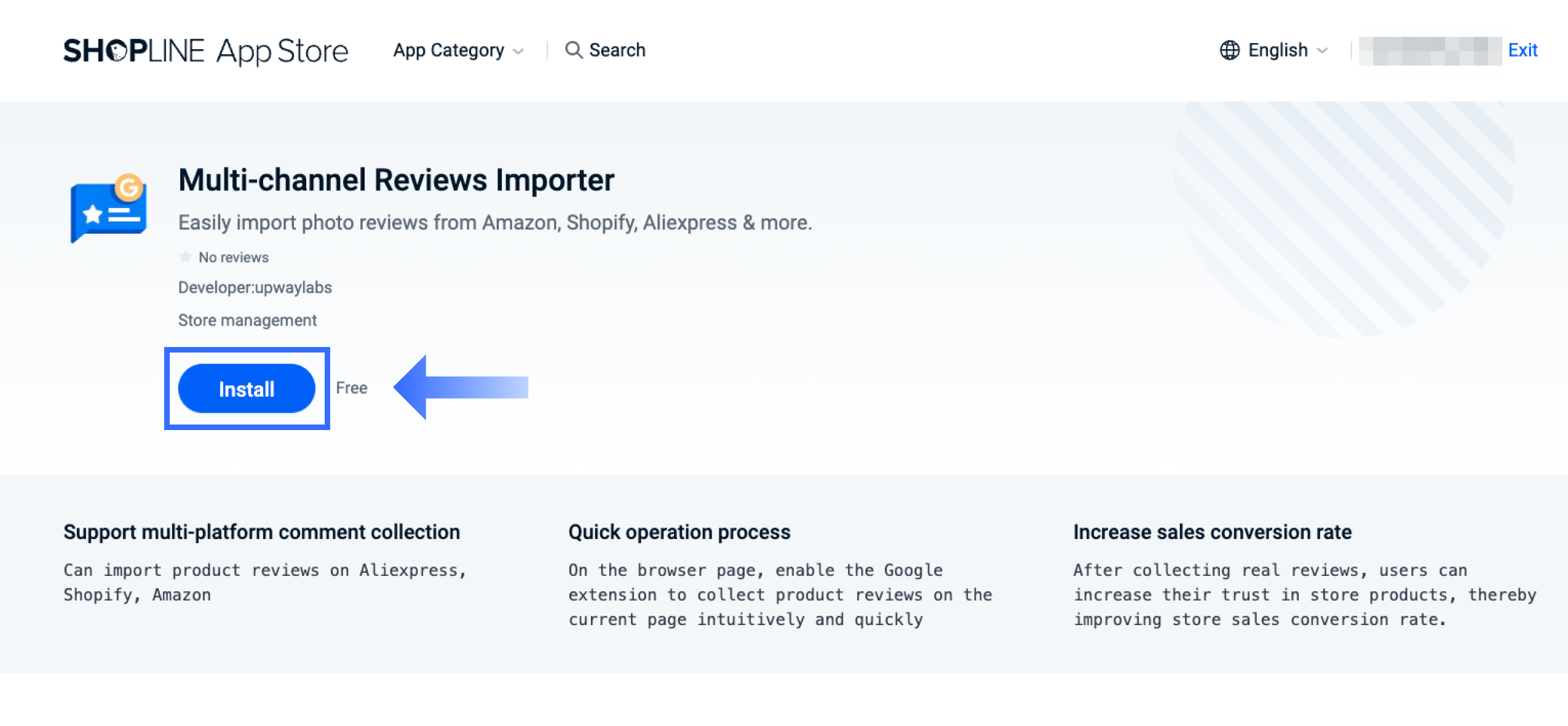1568x726 pixels.
Task: Click Developer:upwaylabs text
Action: tap(255, 287)
